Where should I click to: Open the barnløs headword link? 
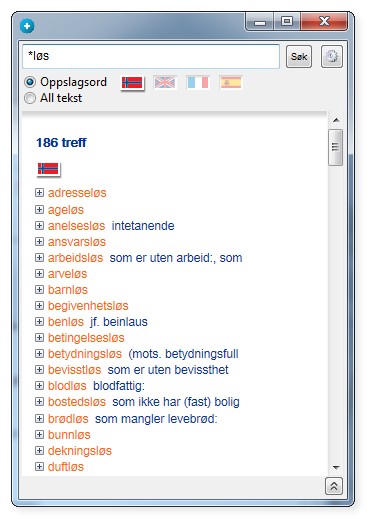[68, 290]
